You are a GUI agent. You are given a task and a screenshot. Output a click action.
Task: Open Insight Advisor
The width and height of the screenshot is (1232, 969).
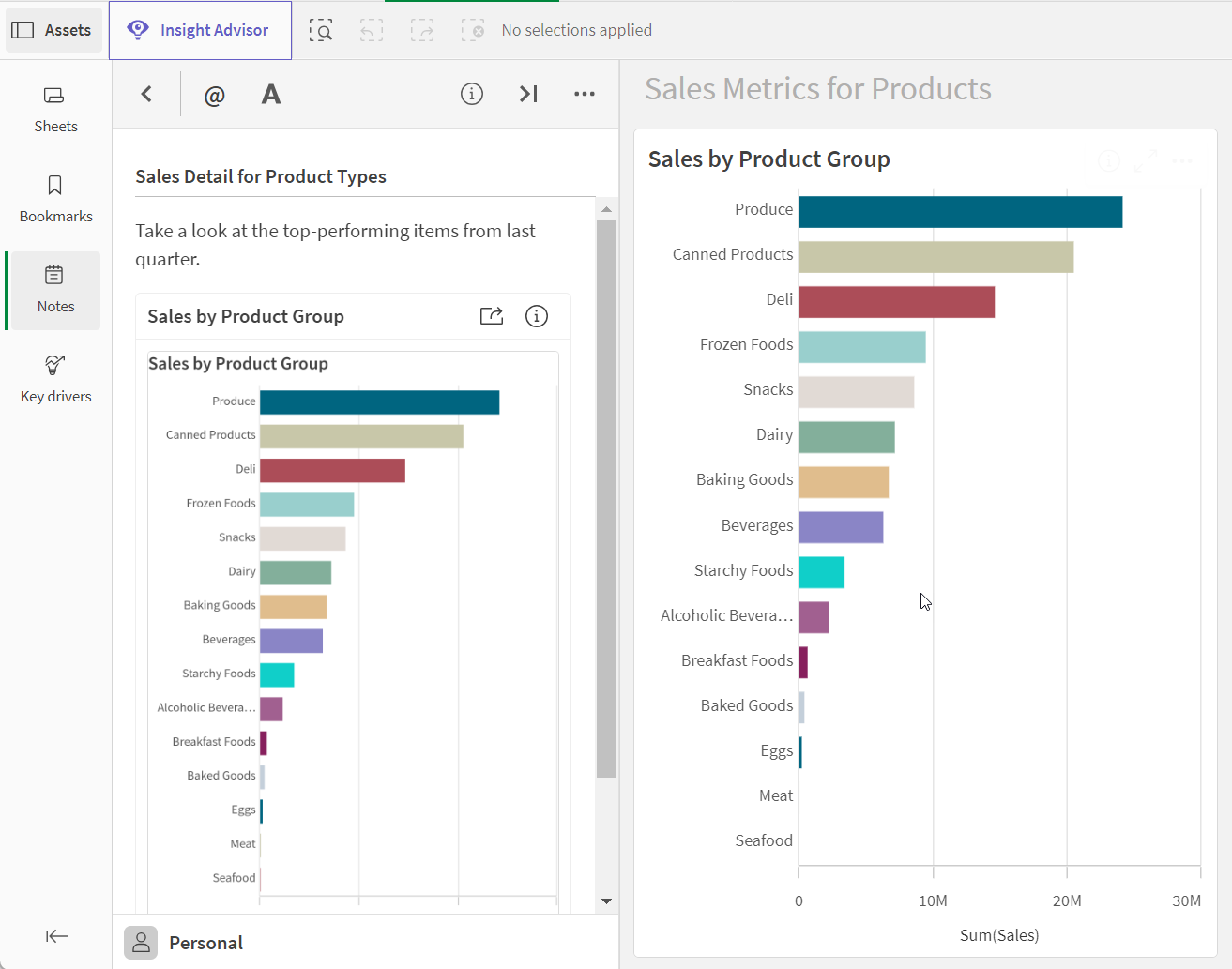[200, 30]
